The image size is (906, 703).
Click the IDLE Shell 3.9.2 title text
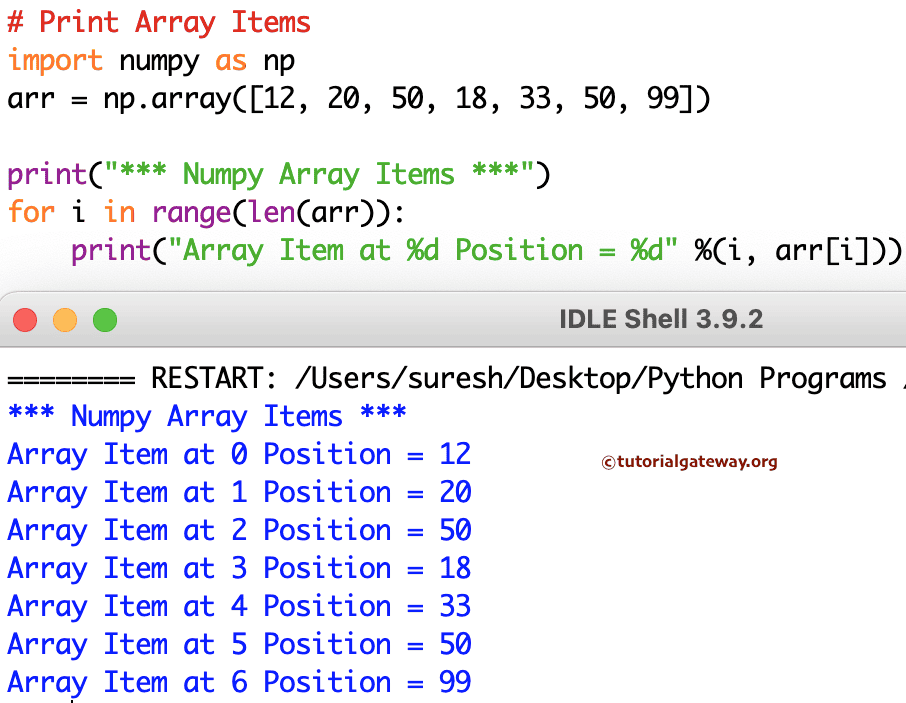tap(660, 320)
